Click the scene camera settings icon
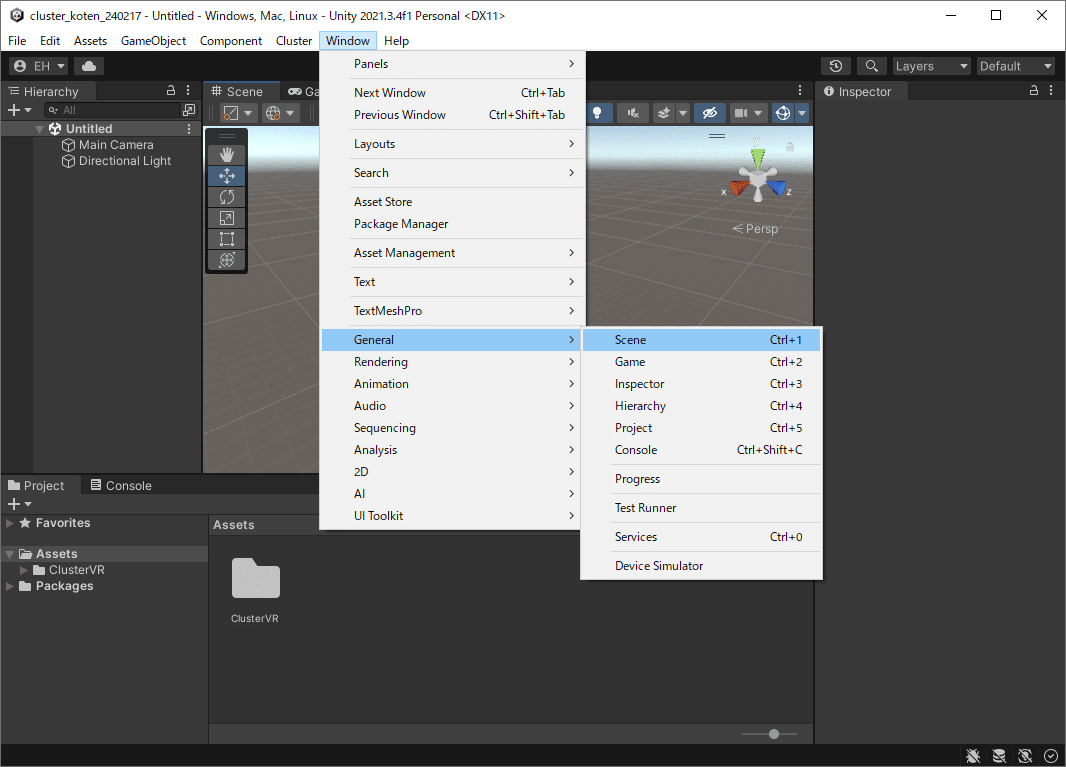The height and width of the screenshot is (767, 1066). click(741, 113)
